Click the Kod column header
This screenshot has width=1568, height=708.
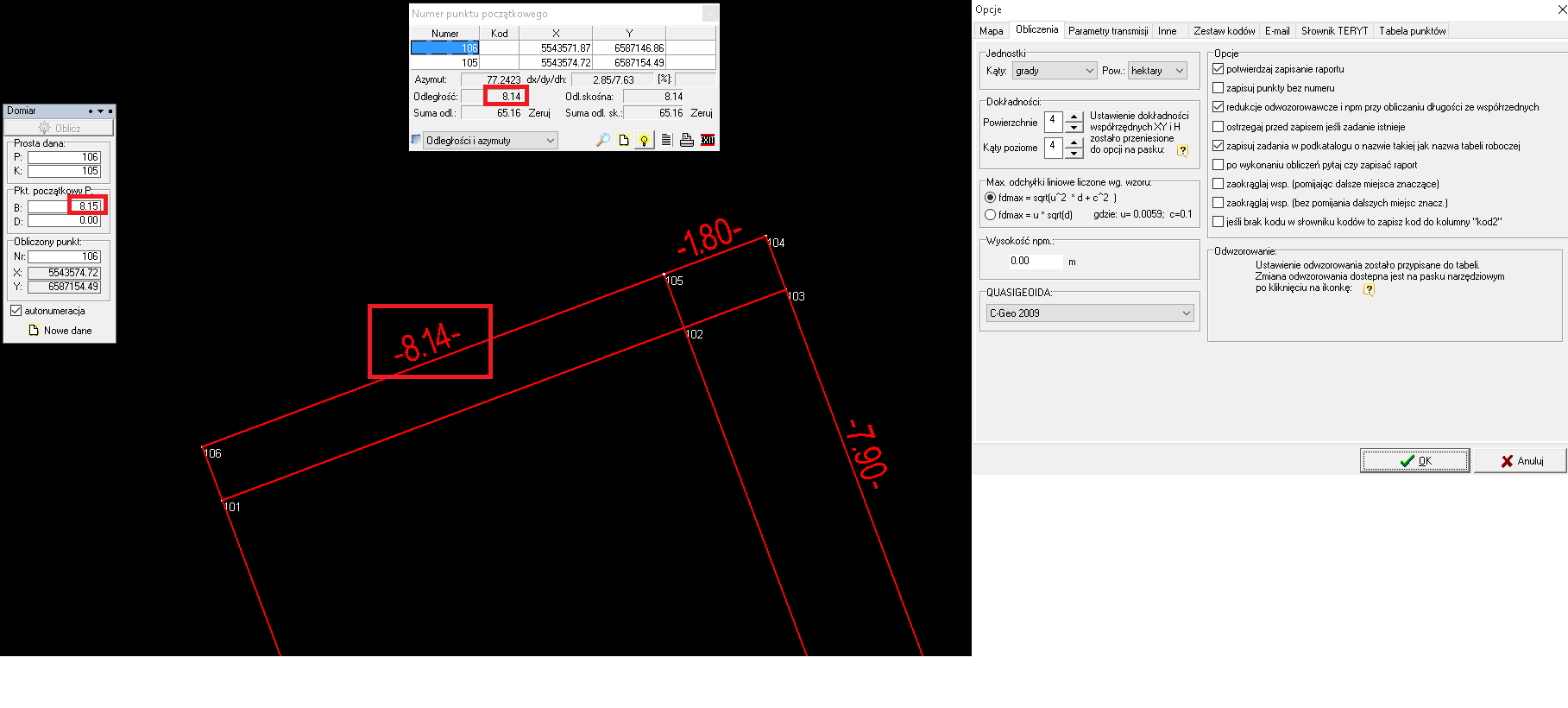499,34
